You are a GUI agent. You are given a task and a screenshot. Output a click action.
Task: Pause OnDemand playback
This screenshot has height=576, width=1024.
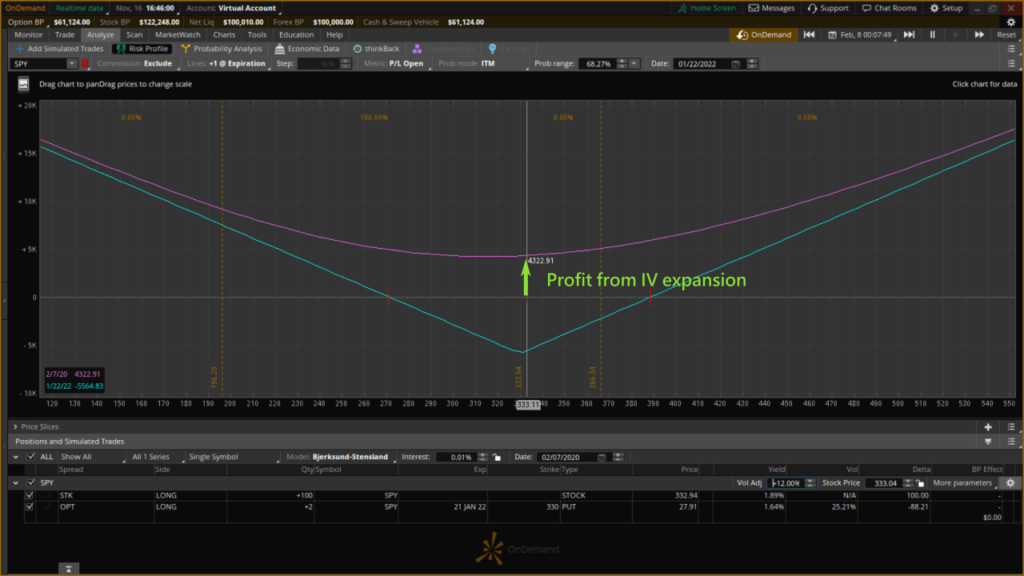tap(933, 35)
